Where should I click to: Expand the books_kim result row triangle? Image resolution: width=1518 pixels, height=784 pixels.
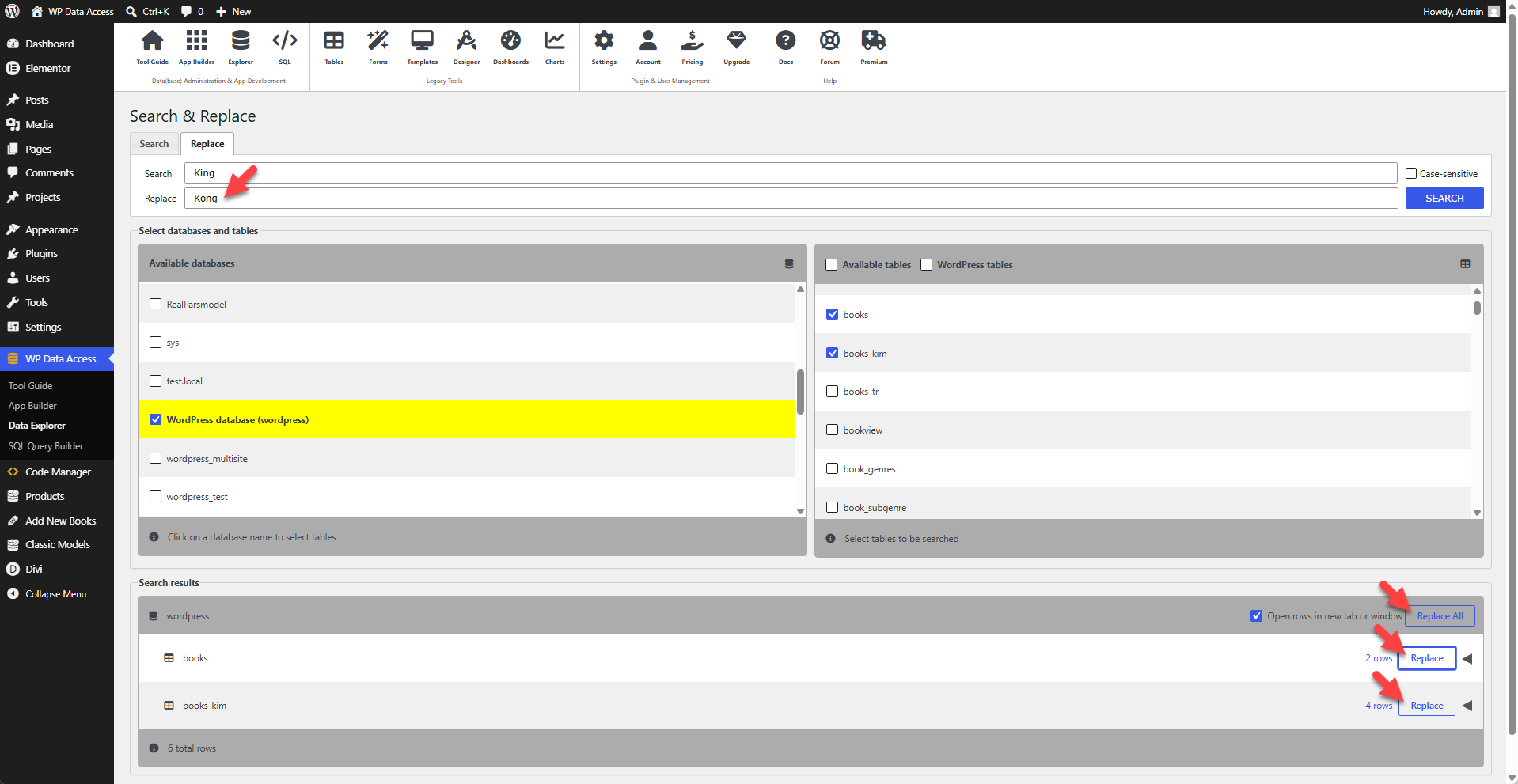pyautogui.click(x=1467, y=706)
